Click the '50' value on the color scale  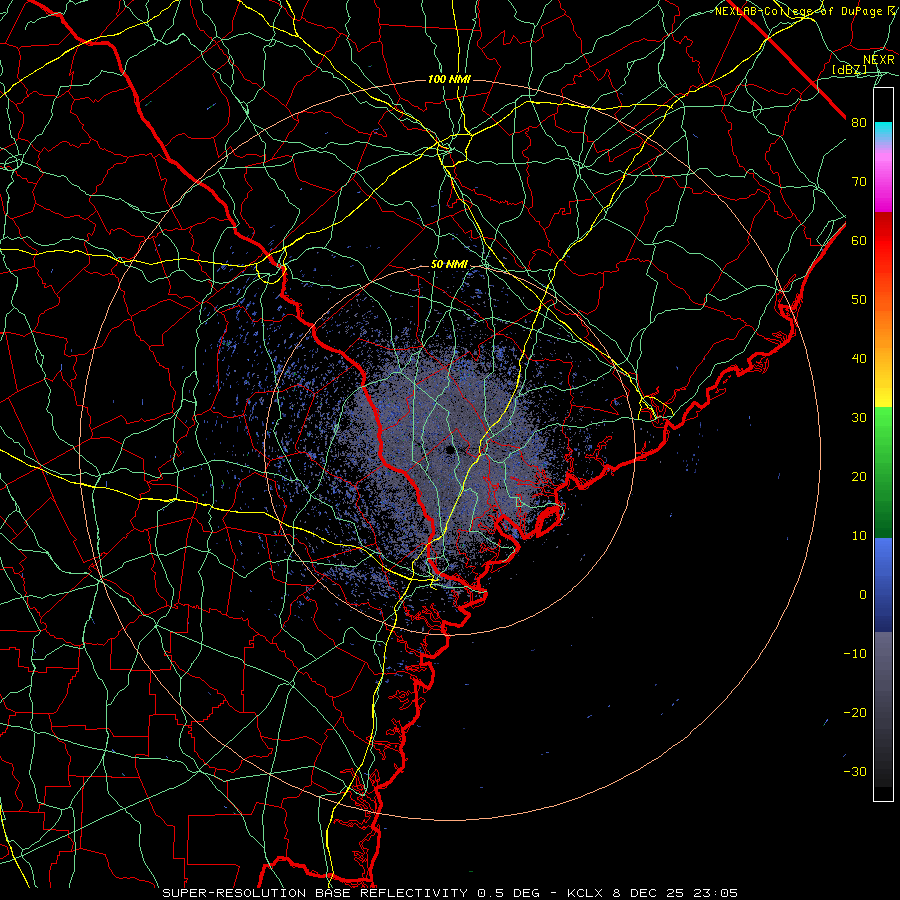tap(859, 300)
